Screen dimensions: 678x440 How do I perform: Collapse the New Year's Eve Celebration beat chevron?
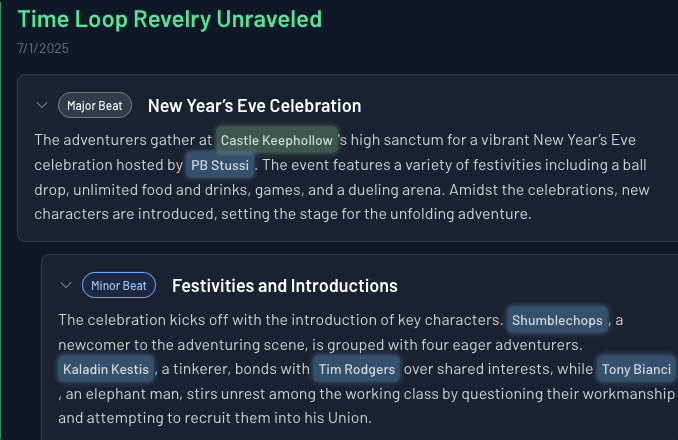pyautogui.click(x=42, y=105)
